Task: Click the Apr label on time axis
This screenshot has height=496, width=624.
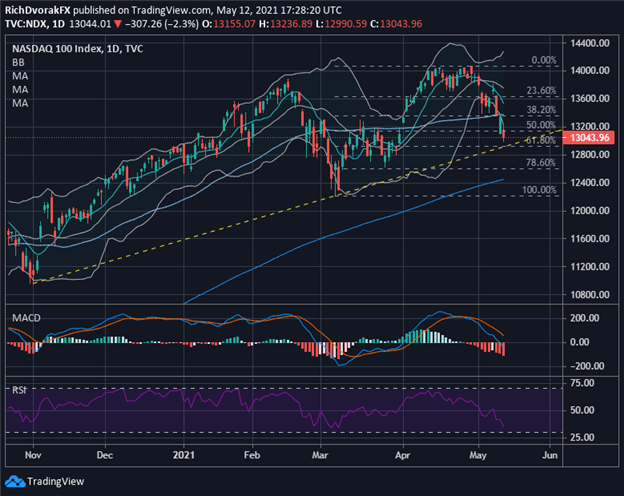Action: [403, 455]
